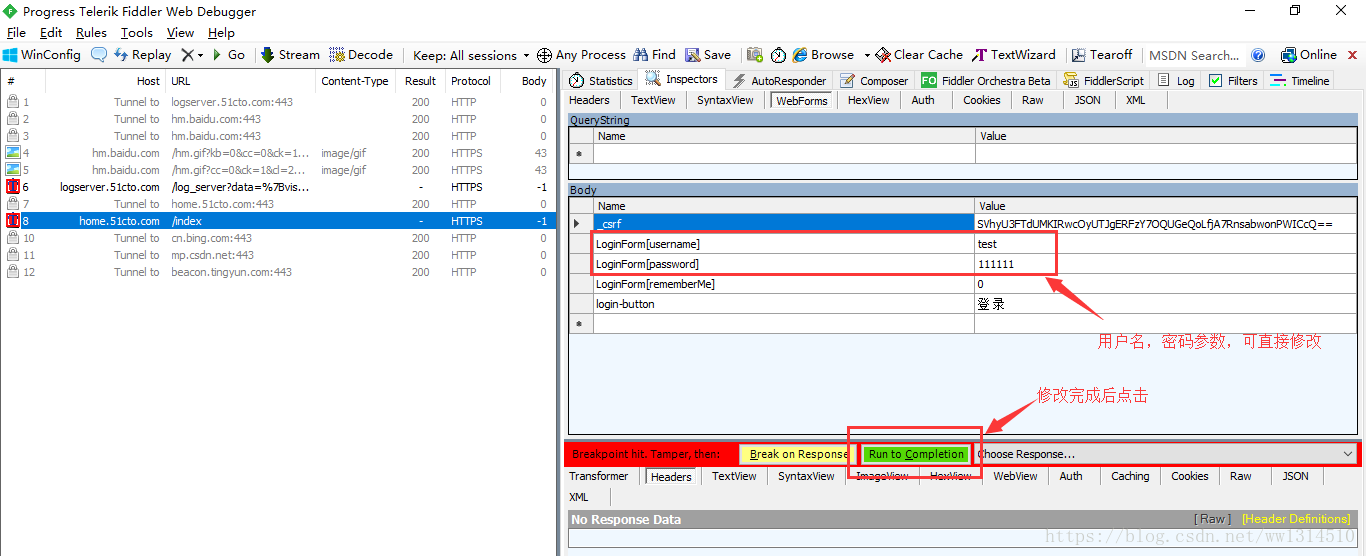Sort sessions by Protocol column header
1366x556 pixels.
(x=470, y=81)
